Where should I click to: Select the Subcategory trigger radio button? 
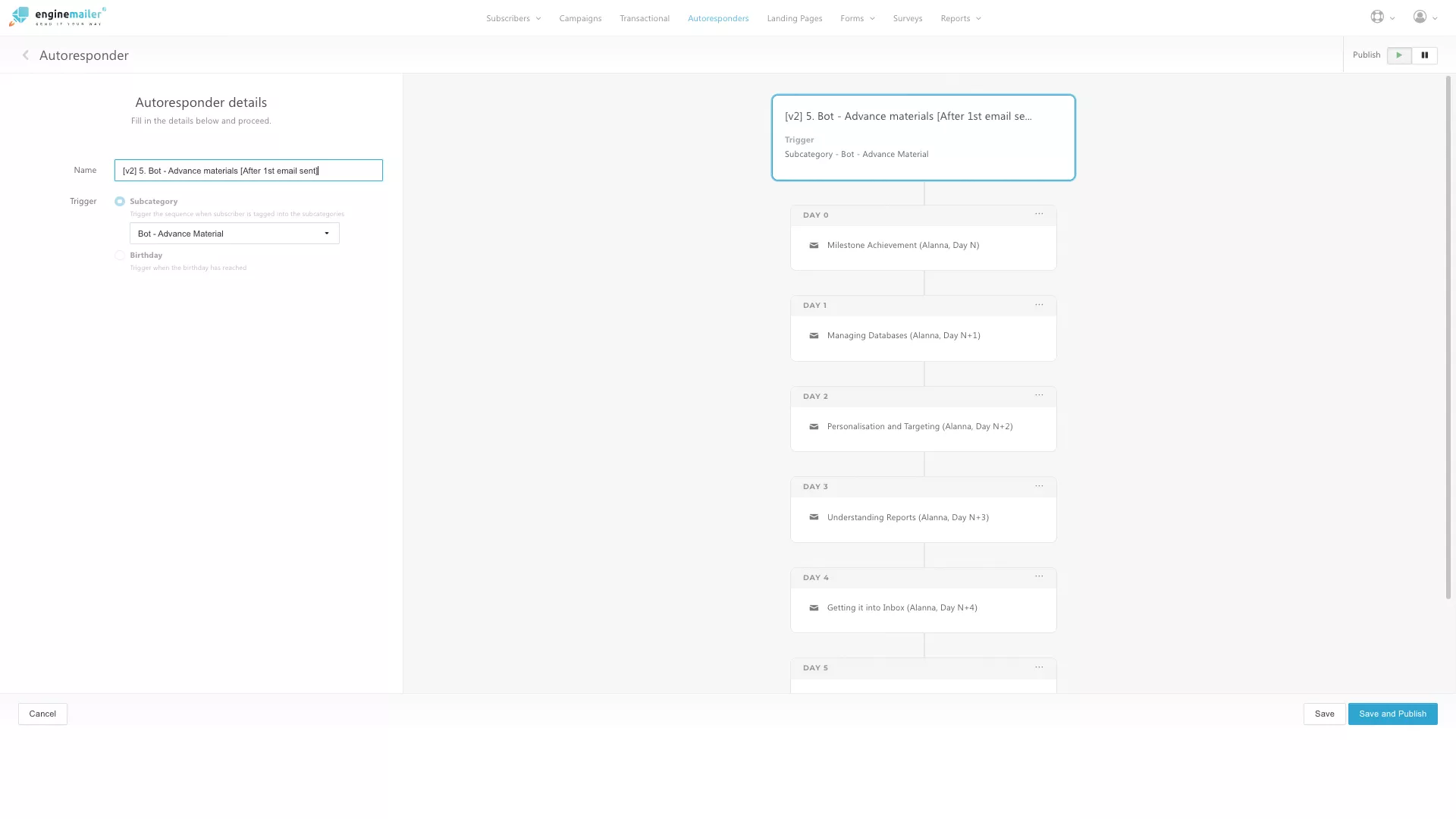tap(120, 202)
